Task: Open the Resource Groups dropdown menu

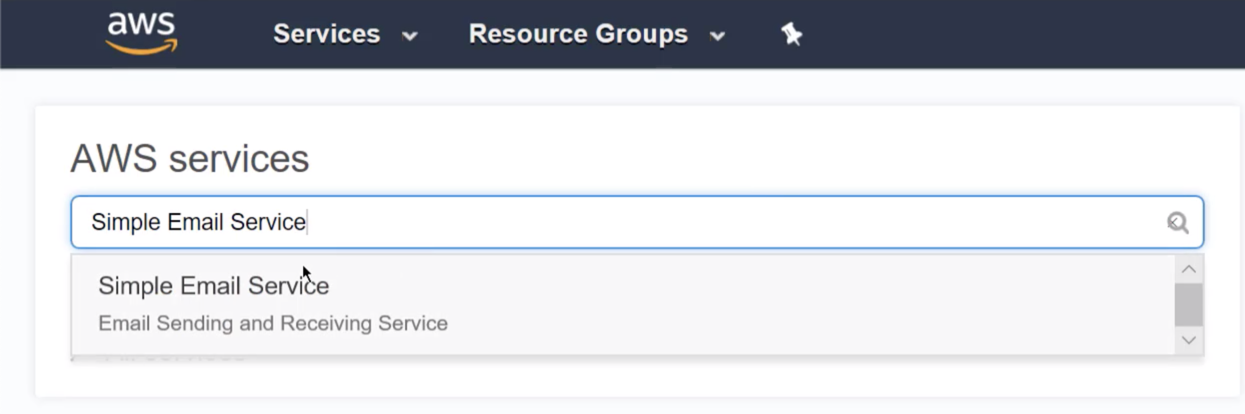Action: pos(596,34)
